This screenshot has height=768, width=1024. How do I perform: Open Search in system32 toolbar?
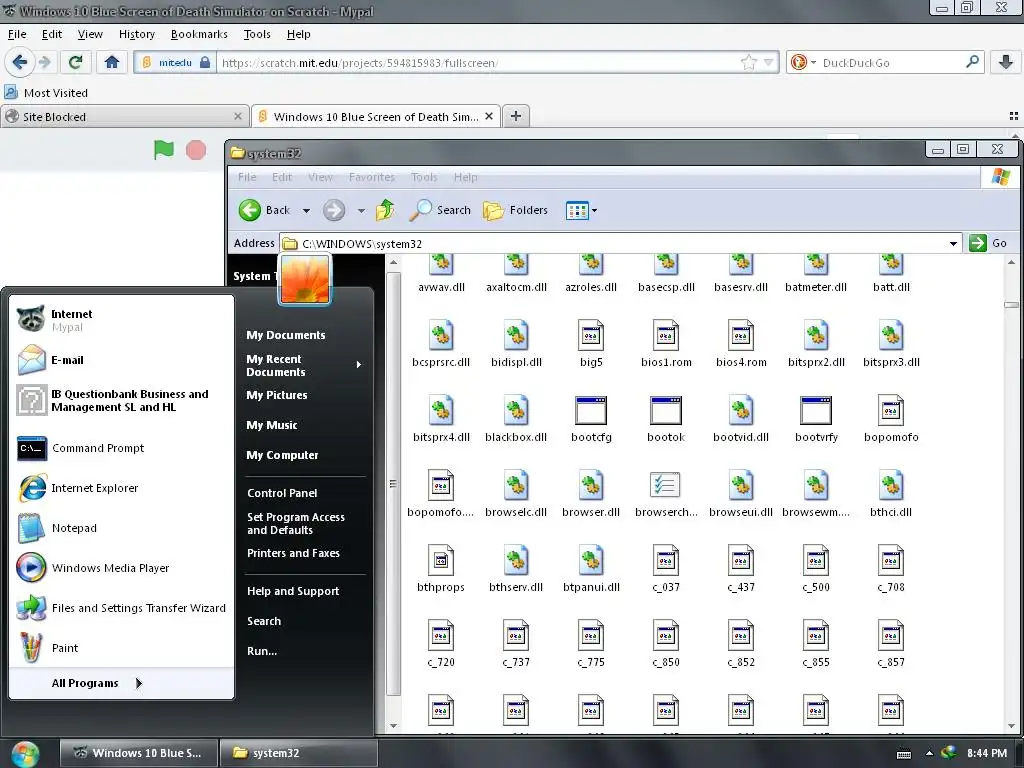(x=440, y=210)
